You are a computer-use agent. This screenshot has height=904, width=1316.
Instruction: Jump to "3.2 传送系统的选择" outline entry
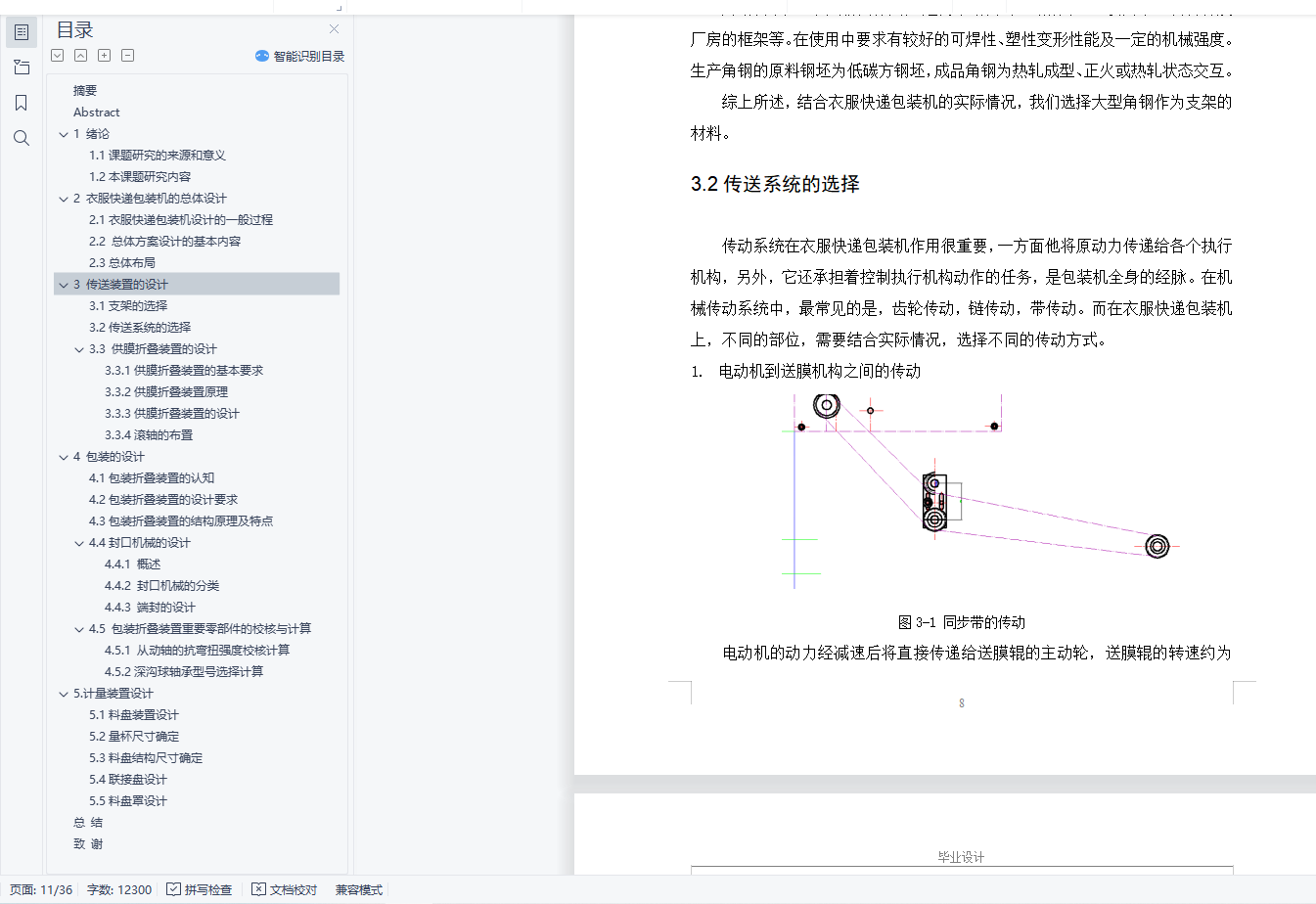point(140,328)
